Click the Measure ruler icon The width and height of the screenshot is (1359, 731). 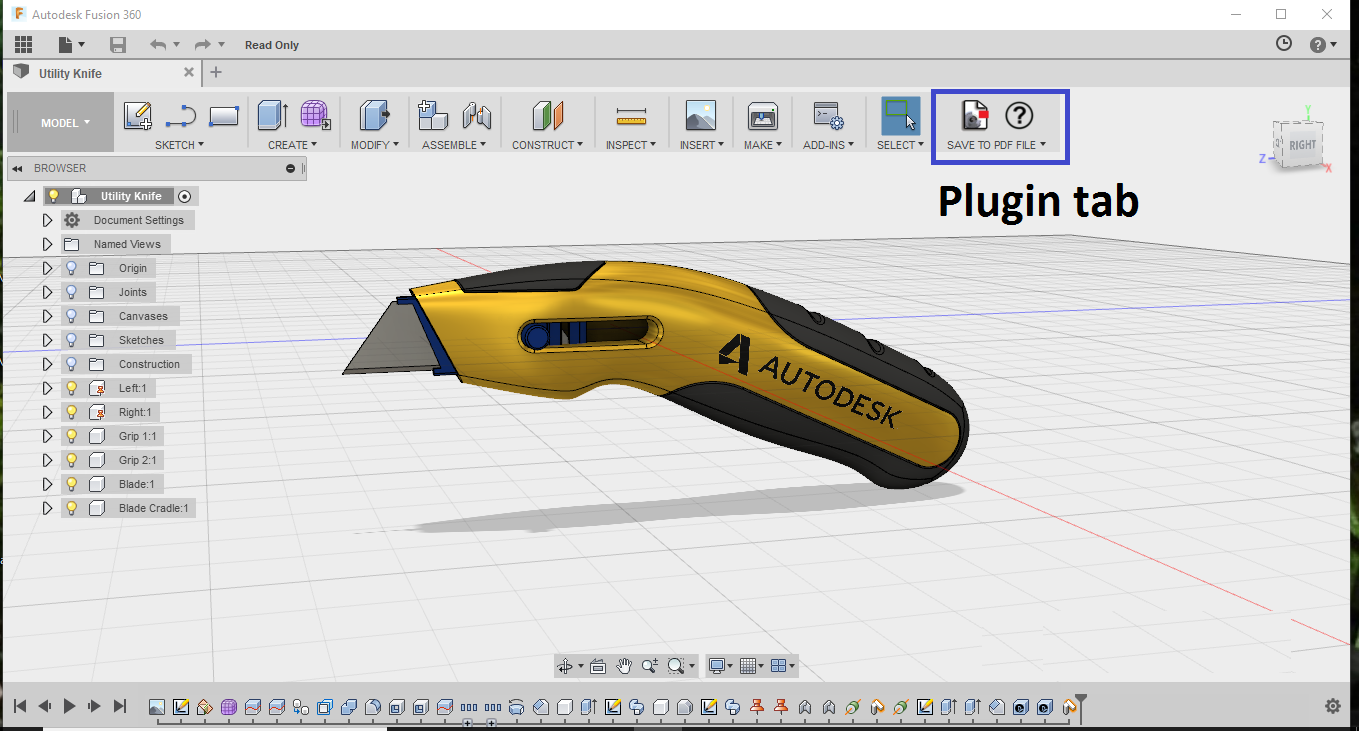coord(631,117)
